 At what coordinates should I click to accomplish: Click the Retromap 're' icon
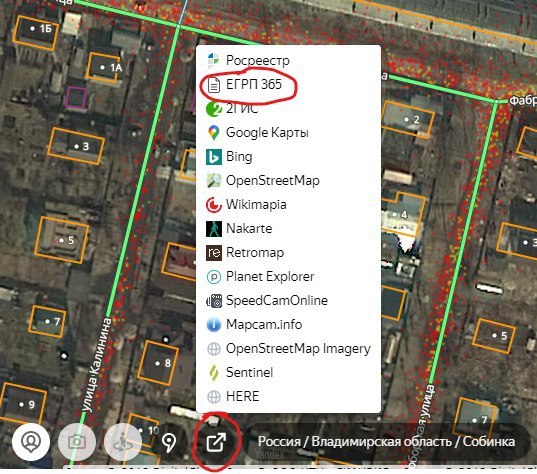coord(214,253)
